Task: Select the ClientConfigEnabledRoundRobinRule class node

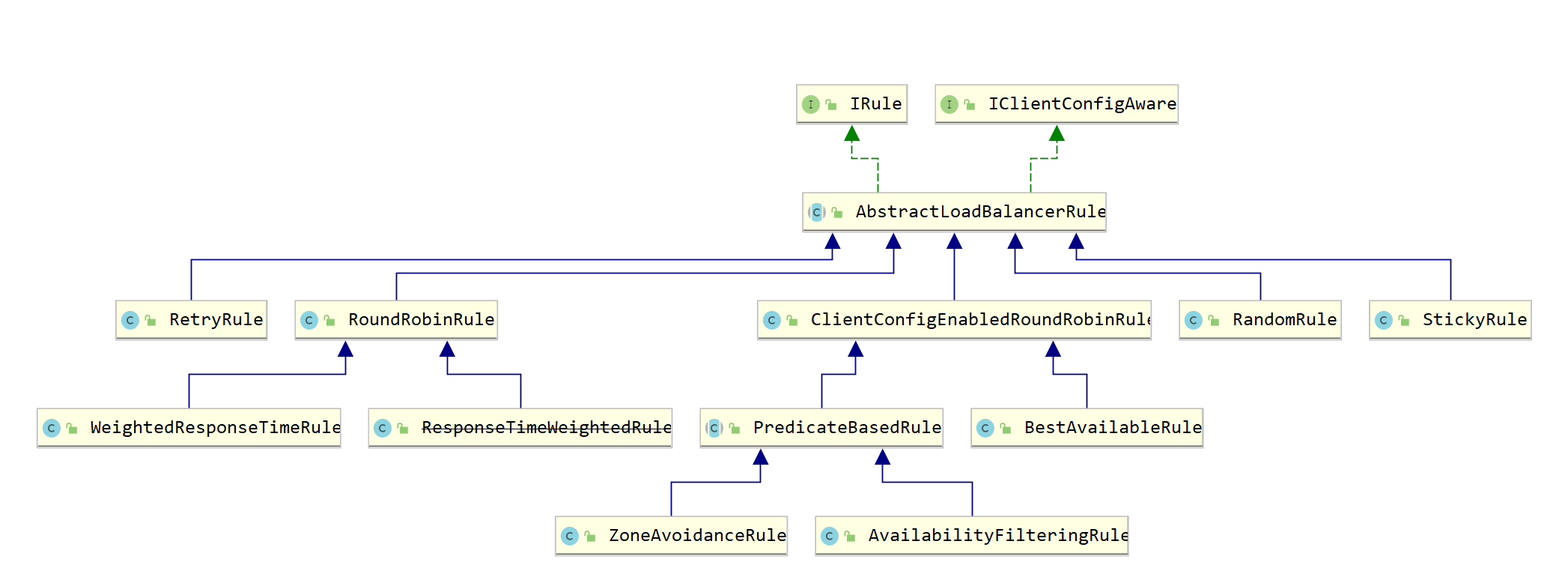Action: 954,320
